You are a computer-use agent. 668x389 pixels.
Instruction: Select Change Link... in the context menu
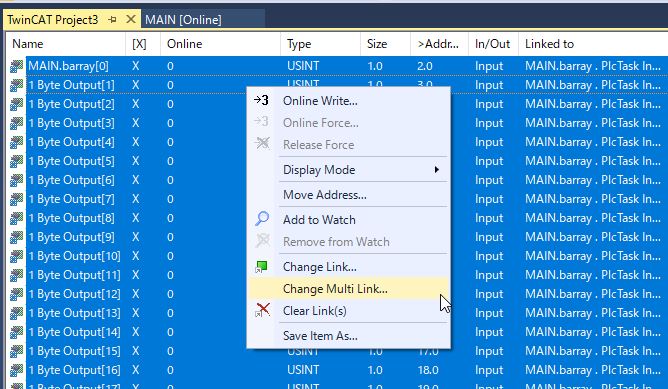point(348,267)
